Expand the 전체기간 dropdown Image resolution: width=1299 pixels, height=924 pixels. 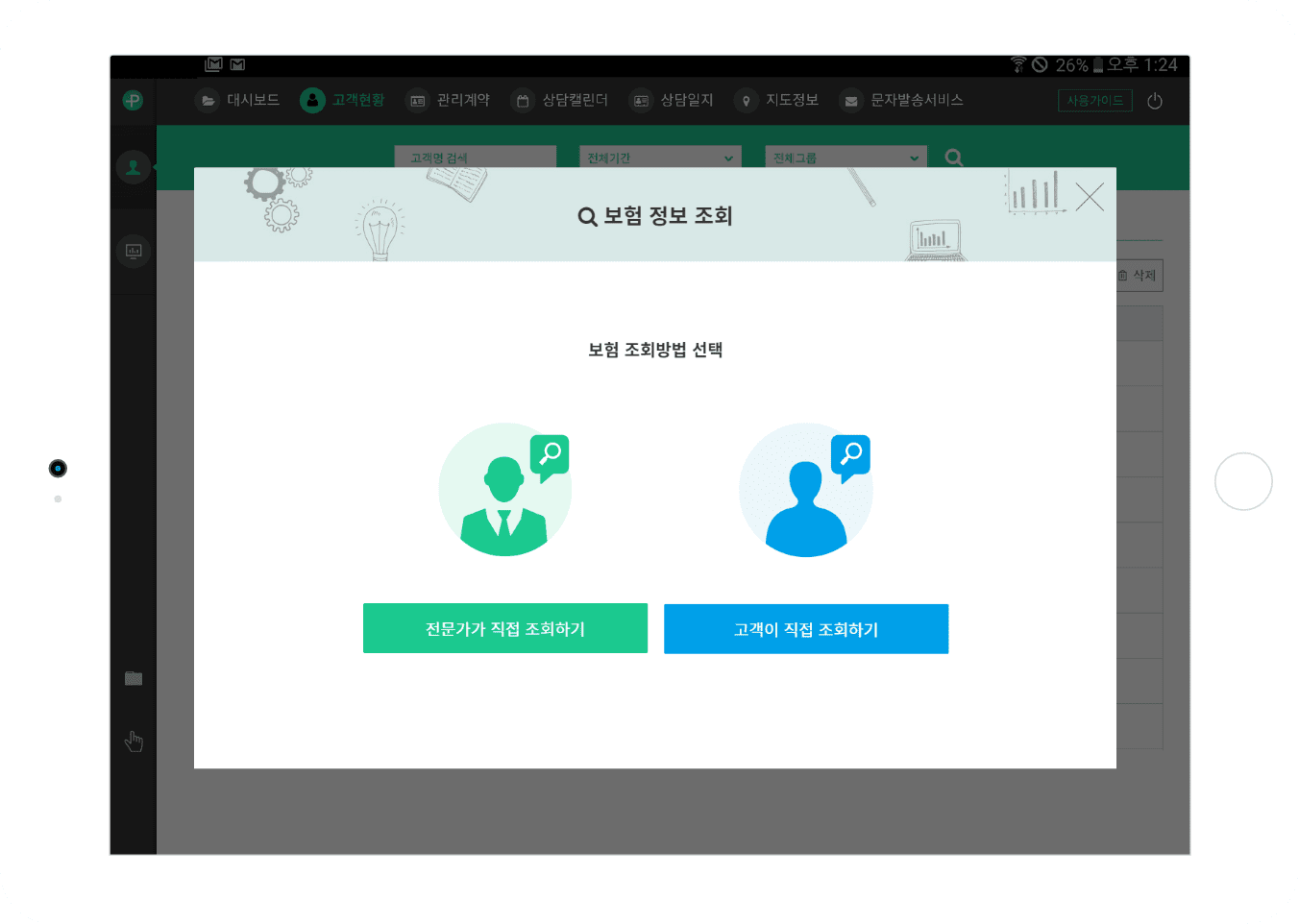pos(661,158)
